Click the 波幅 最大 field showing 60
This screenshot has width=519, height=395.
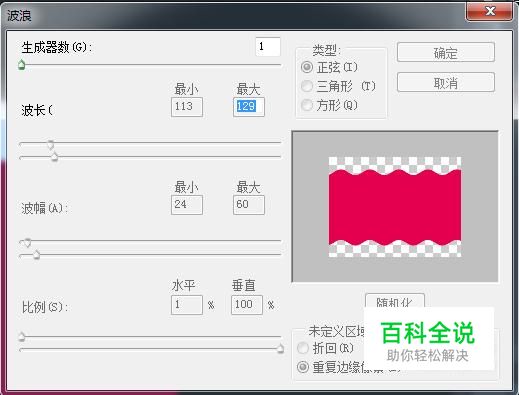pos(249,205)
